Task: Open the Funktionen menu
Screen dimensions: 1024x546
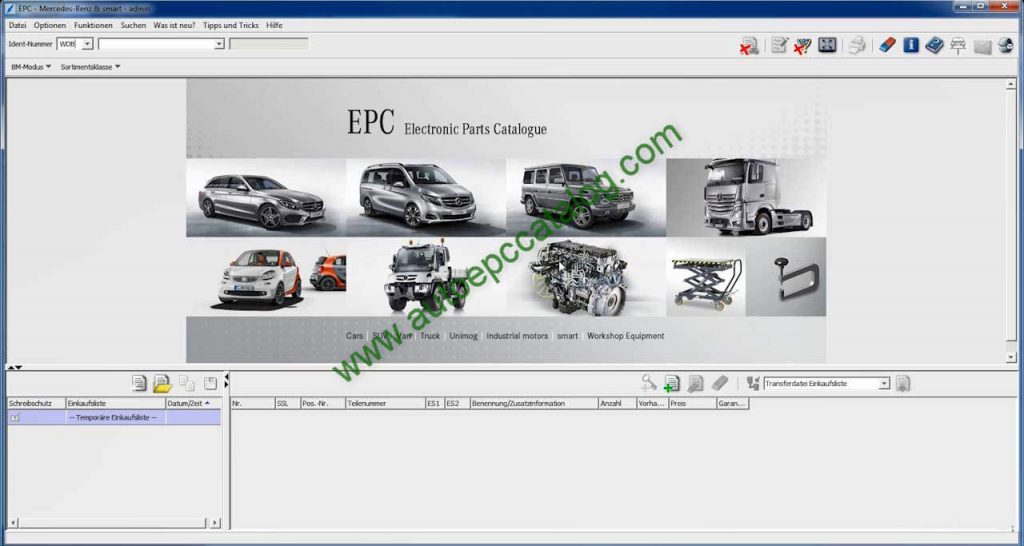Action: [93, 24]
